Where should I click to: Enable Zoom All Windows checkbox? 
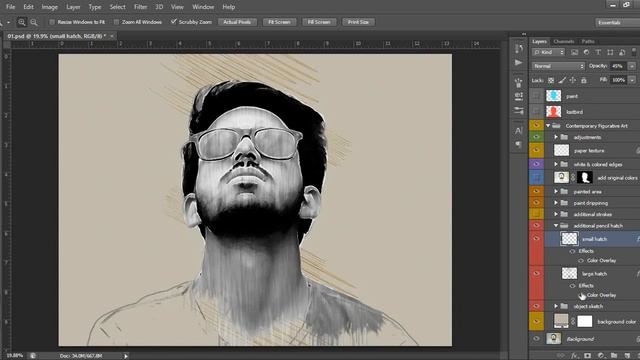(x=116, y=22)
